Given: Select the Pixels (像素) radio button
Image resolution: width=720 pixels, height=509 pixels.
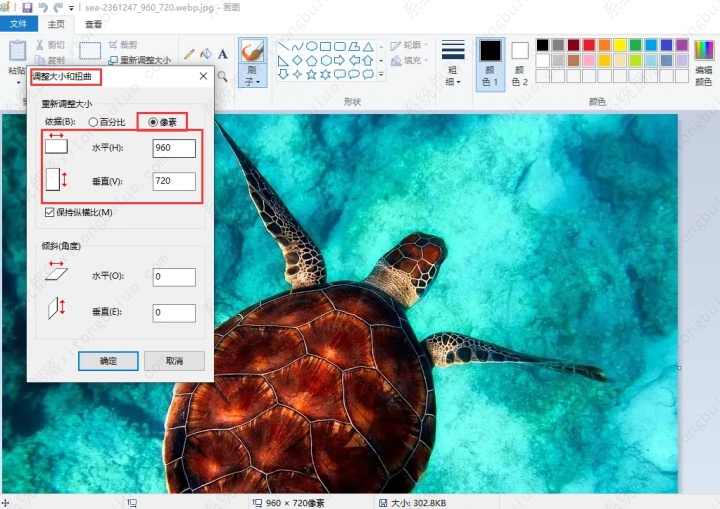Looking at the screenshot, I should 152,122.
